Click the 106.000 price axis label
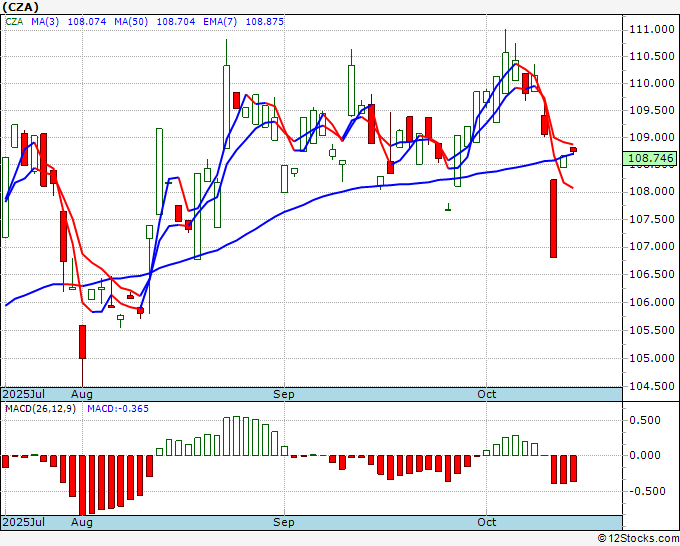The image size is (680, 546). coord(652,302)
